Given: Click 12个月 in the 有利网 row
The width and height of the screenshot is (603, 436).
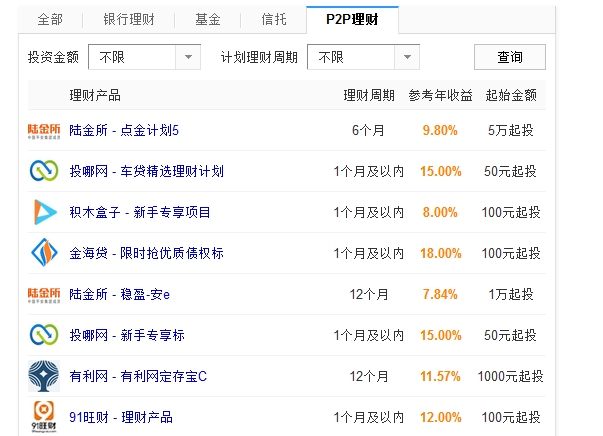Looking at the screenshot, I should pos(368,376).
